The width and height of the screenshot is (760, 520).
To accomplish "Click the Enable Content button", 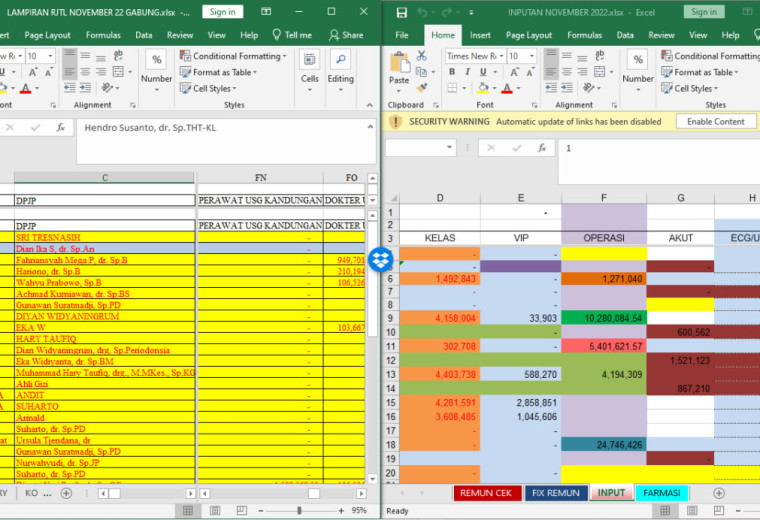I will click(x=715, y=122).
